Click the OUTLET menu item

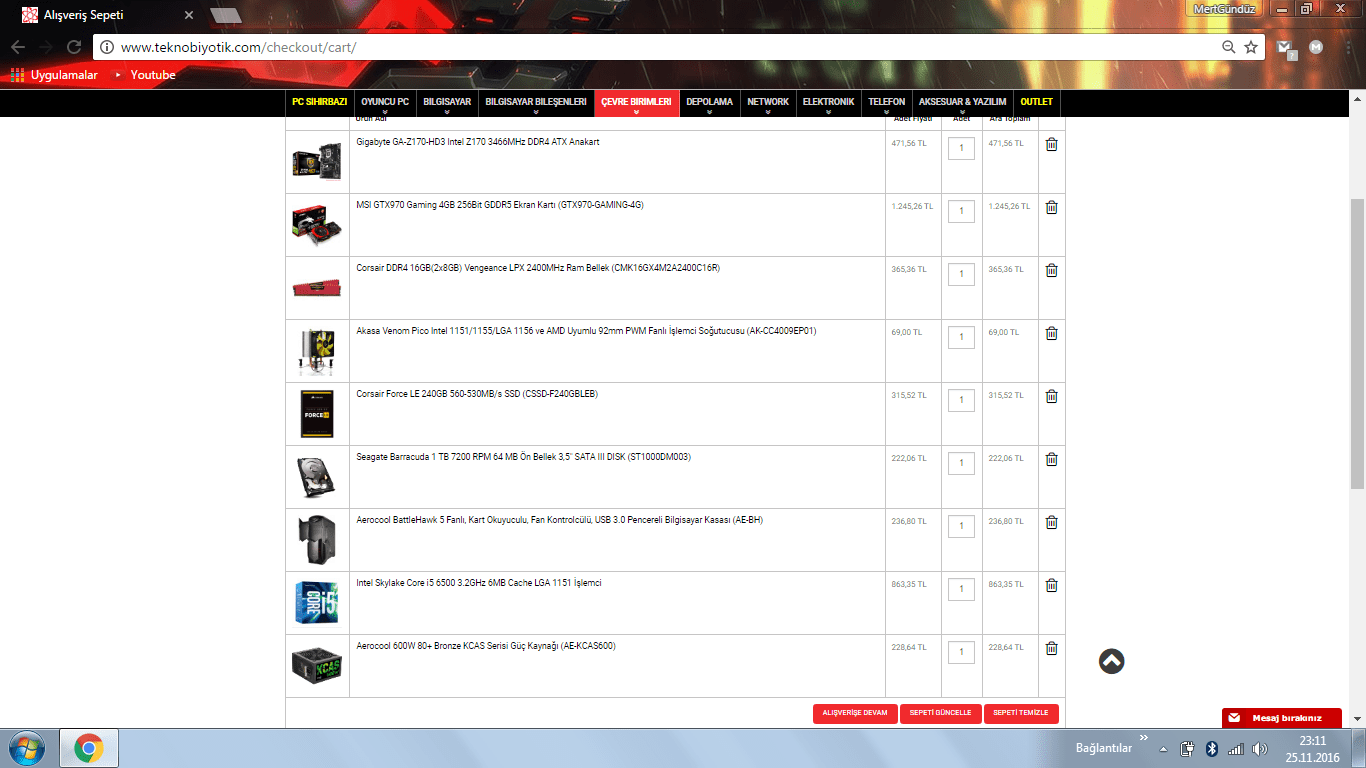click(1036, 103)
